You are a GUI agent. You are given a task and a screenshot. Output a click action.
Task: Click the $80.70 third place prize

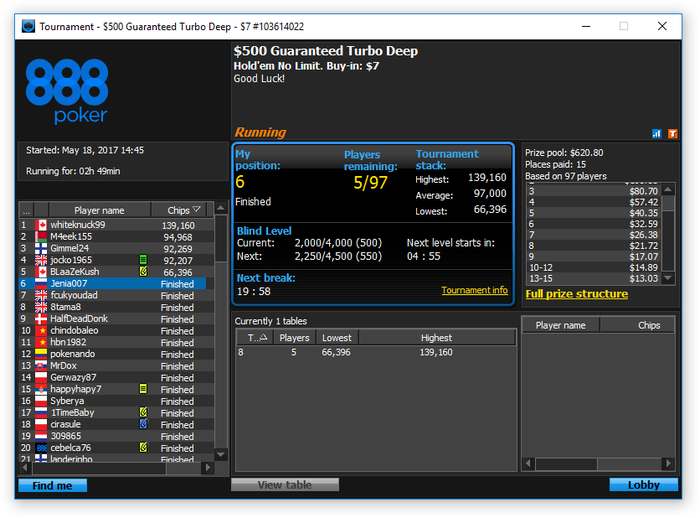click(643, 191)
